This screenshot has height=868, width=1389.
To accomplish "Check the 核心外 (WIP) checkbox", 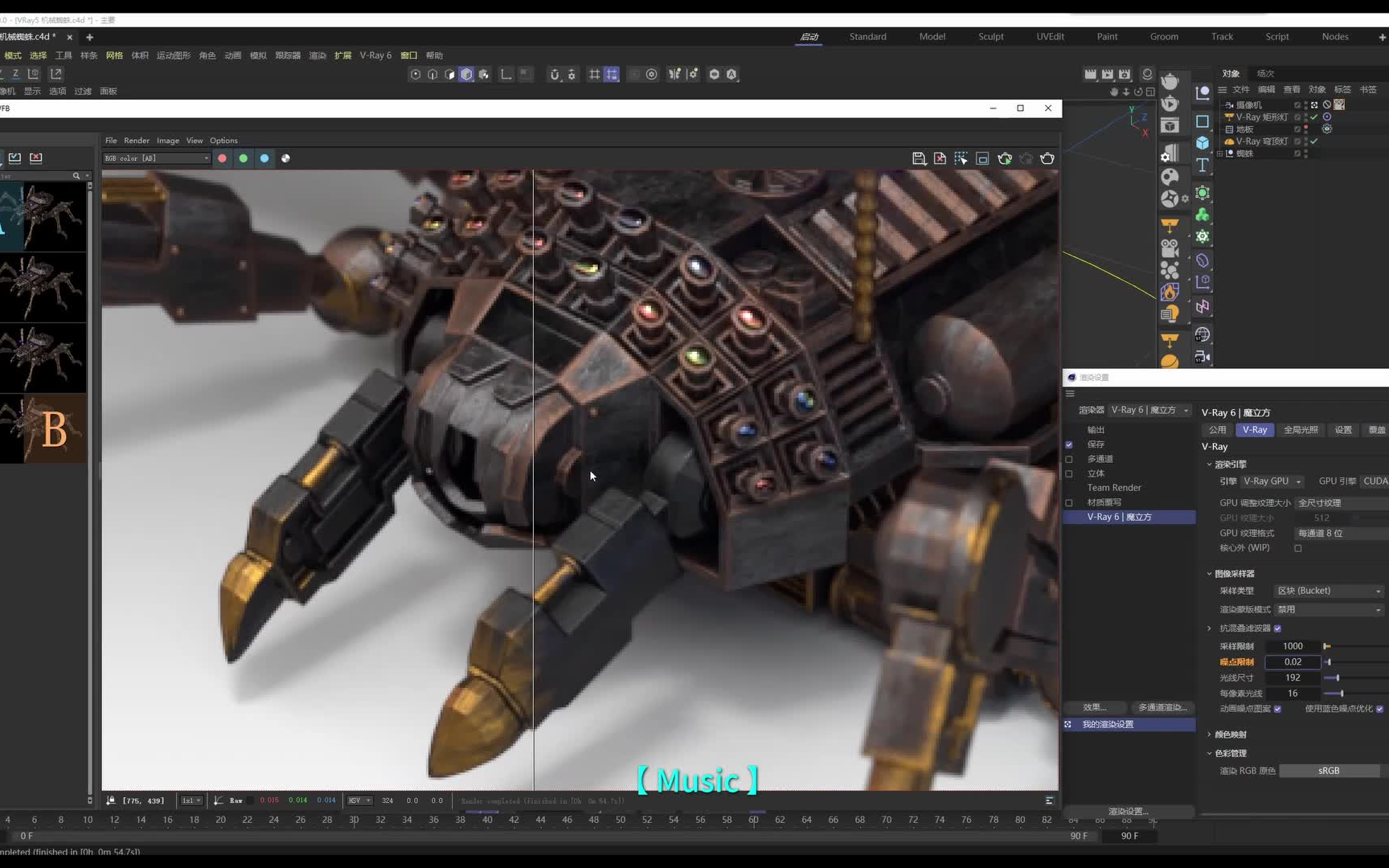I will tap(1299, 547).
